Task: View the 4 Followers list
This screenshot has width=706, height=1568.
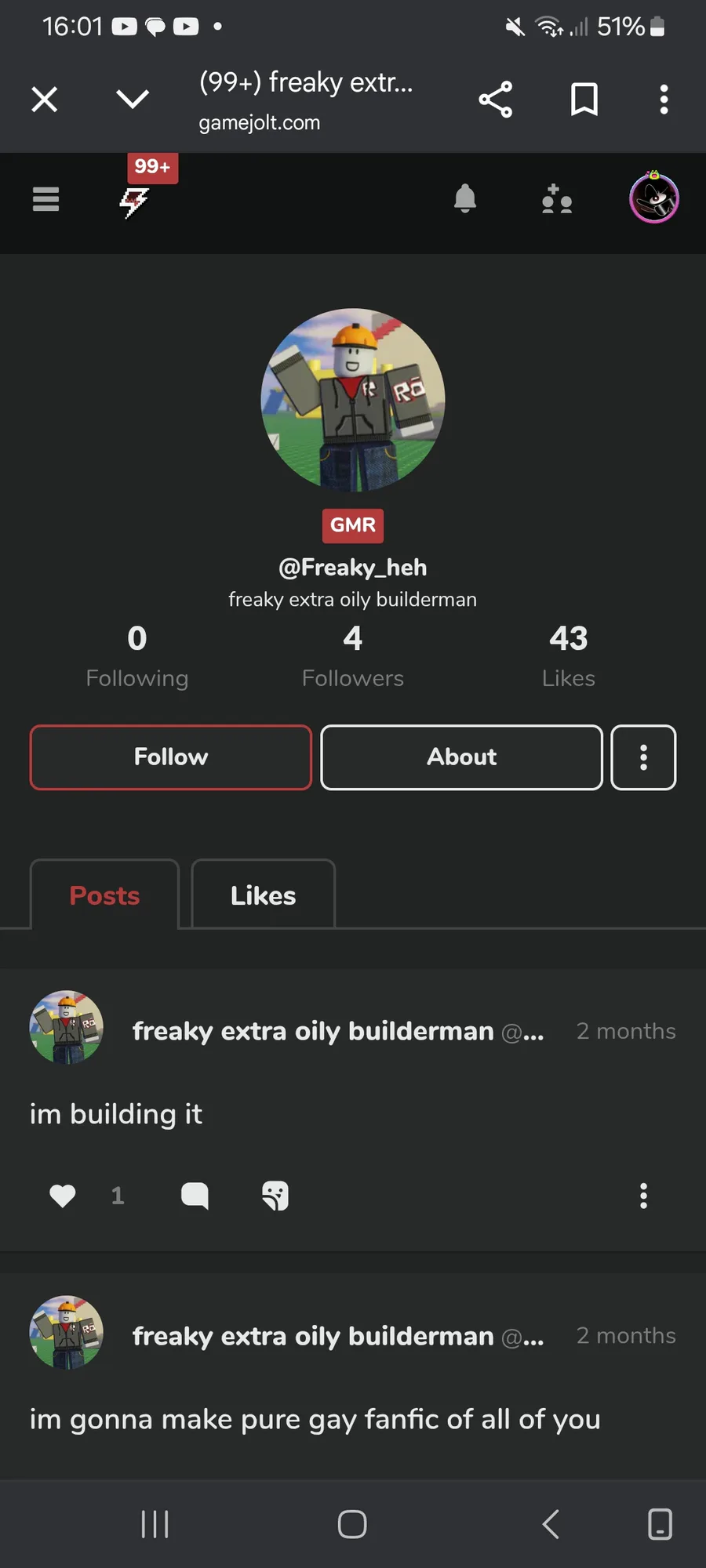Action: click(x=353, y=657)
